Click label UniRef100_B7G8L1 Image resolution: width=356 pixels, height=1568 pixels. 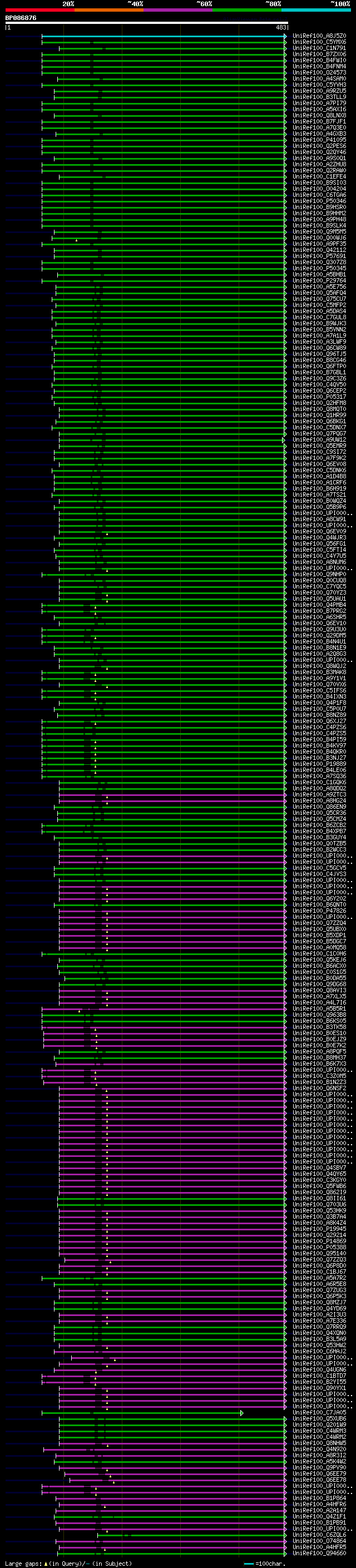click(x=319, y=372)
